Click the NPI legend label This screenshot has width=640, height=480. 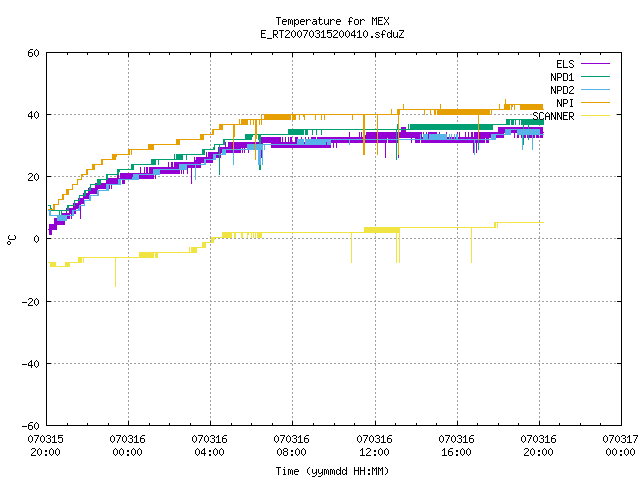tap(565, 103)
